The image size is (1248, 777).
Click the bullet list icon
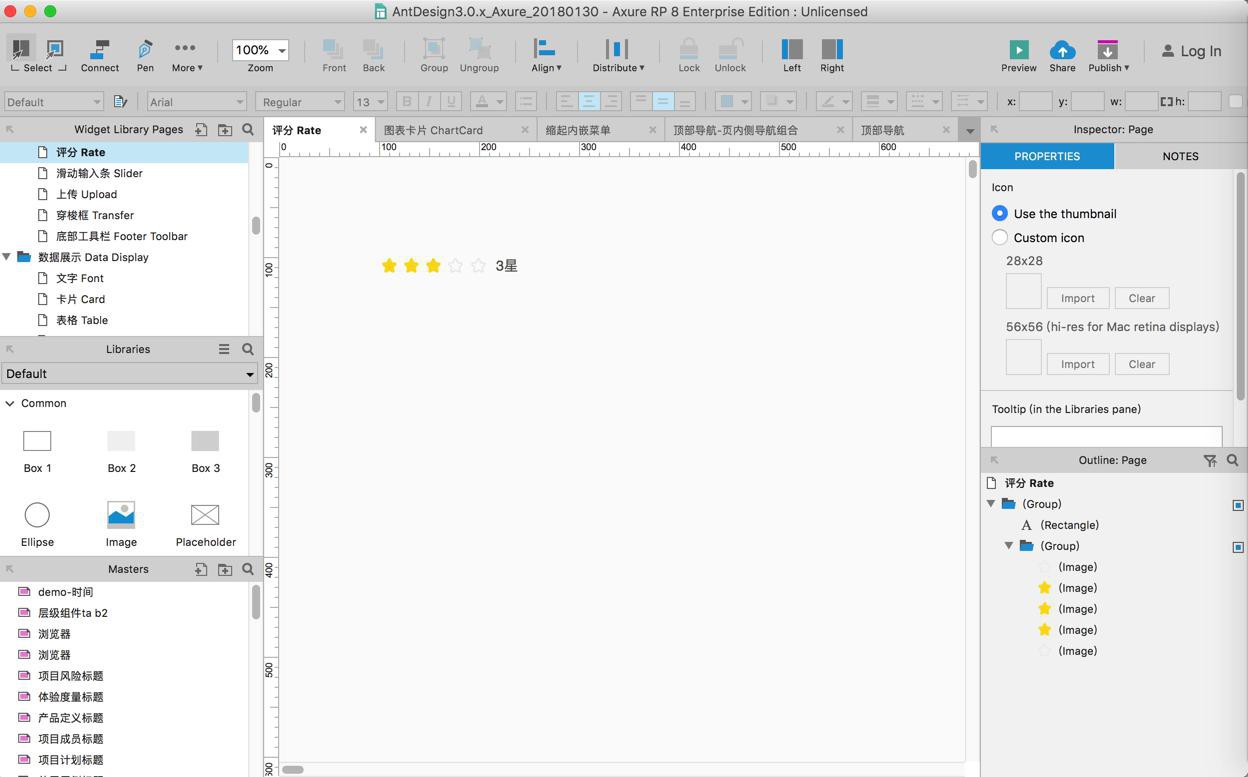click(x=526, y=101)
